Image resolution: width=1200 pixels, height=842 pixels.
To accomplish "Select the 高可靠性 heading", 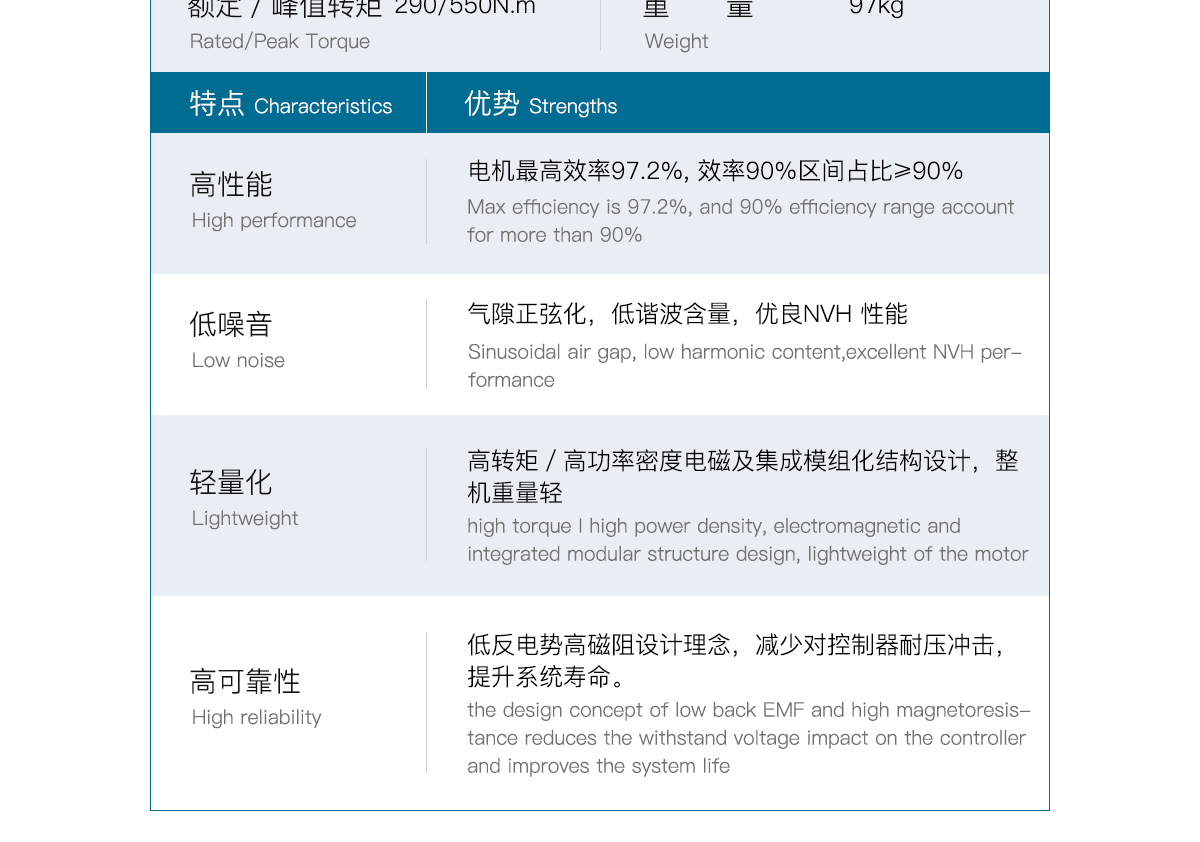I will click(245, 682).
